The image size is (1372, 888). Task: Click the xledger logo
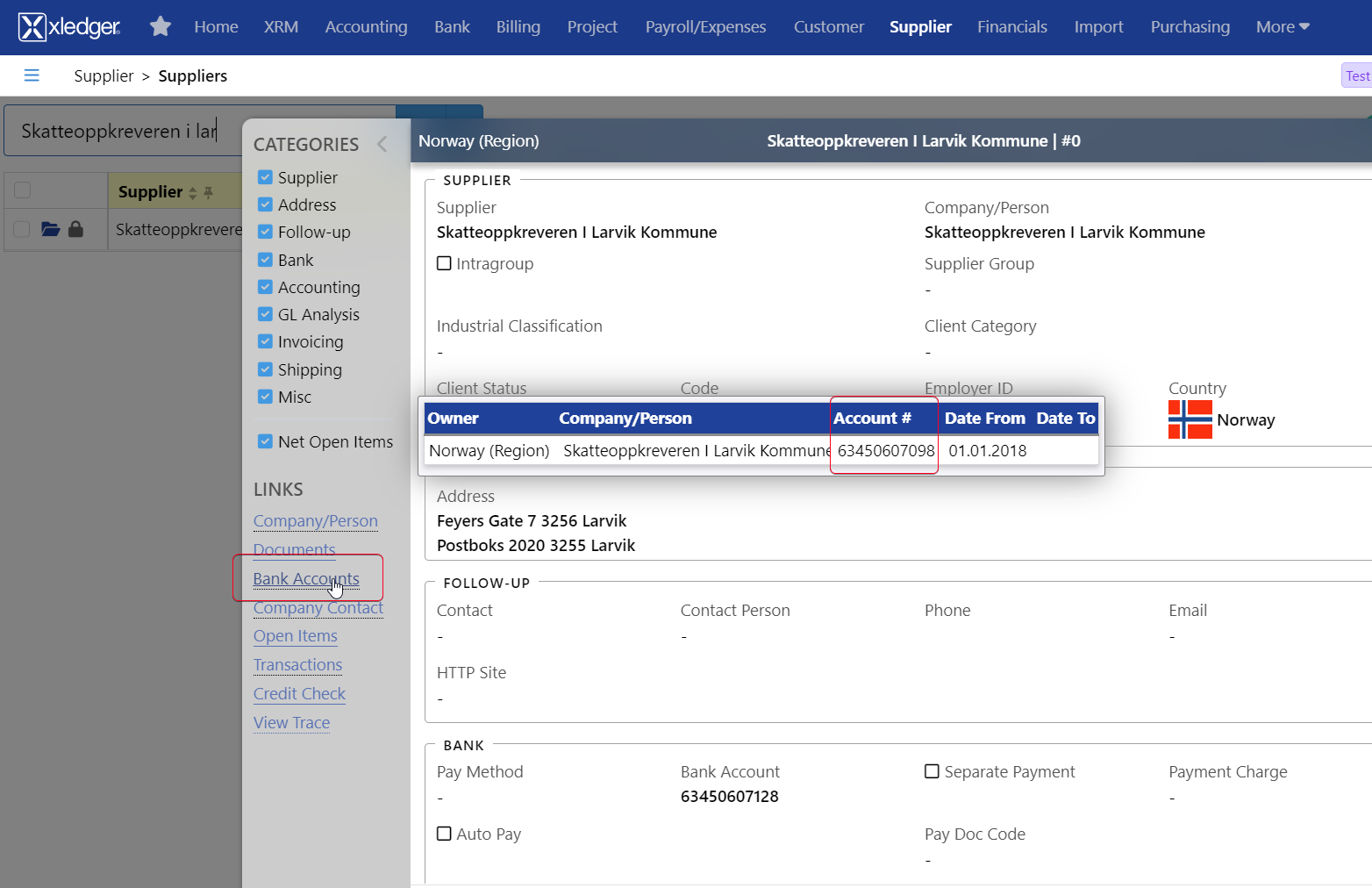tap(69, 27)
